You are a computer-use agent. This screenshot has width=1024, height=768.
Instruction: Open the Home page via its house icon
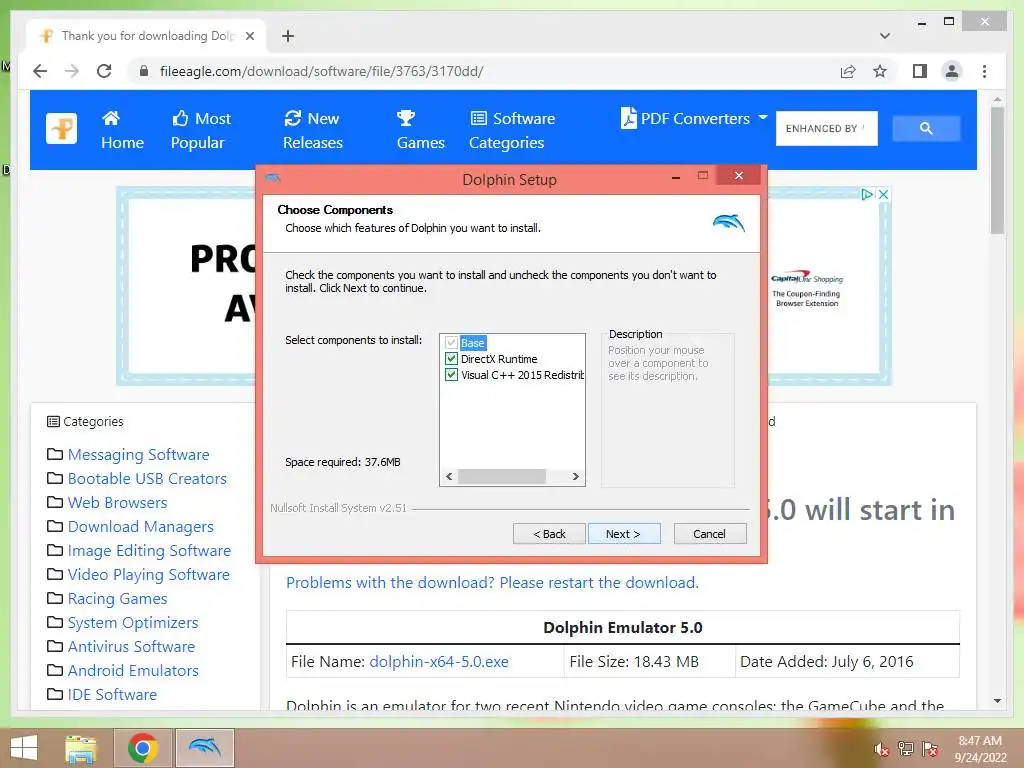(111, 118)
